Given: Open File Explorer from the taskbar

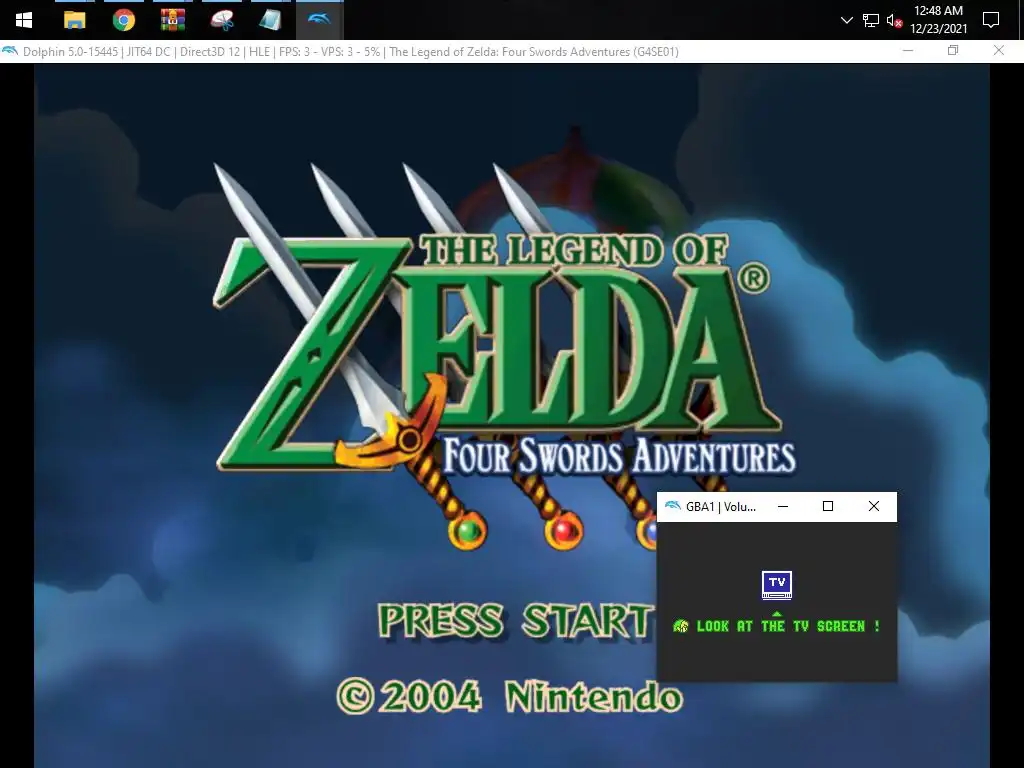Looking at the screenshot, I should [x=74, y=20].
